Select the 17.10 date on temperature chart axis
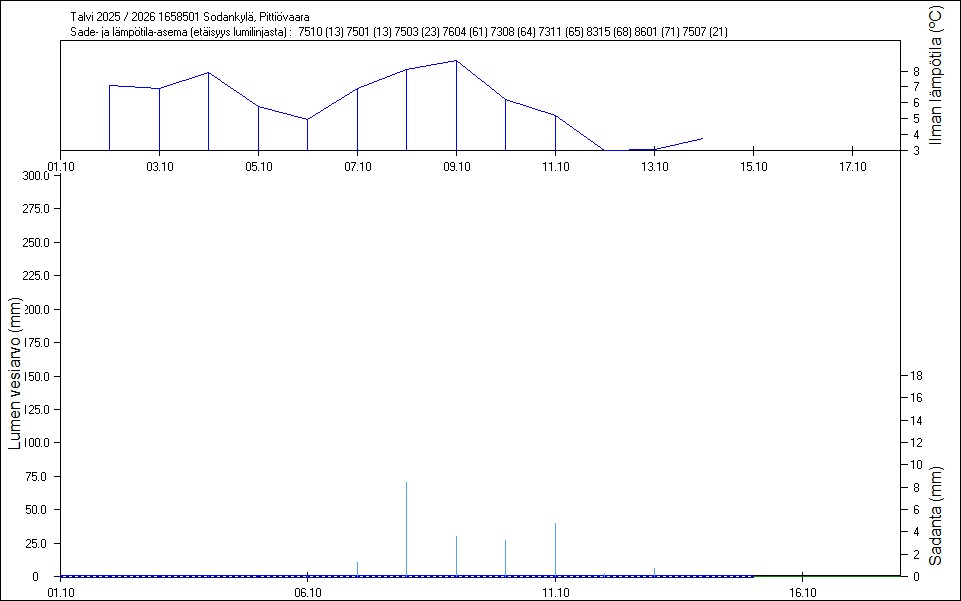The width and height of the screenshot is (961, 601). [x=852, y=167]
